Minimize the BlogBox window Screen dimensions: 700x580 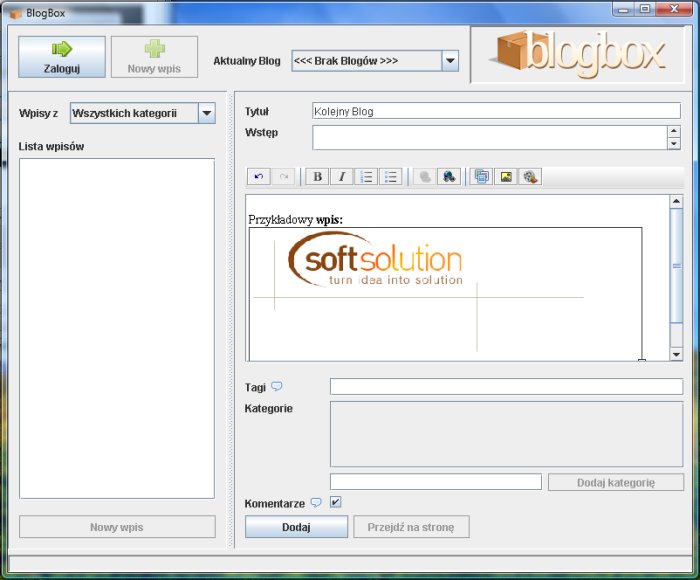[624, 9]
